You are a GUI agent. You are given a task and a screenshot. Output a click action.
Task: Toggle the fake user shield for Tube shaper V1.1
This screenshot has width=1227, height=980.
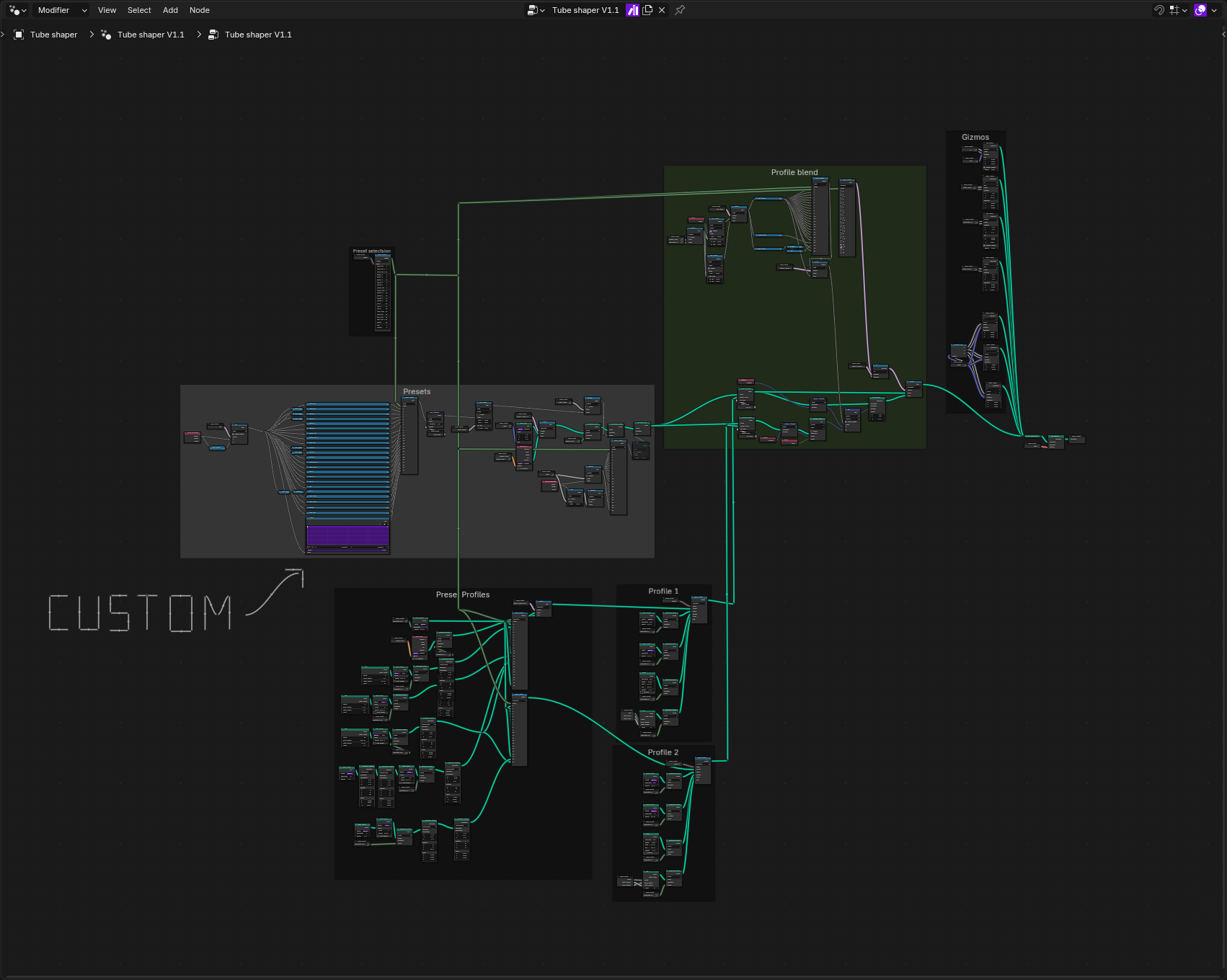632,10
